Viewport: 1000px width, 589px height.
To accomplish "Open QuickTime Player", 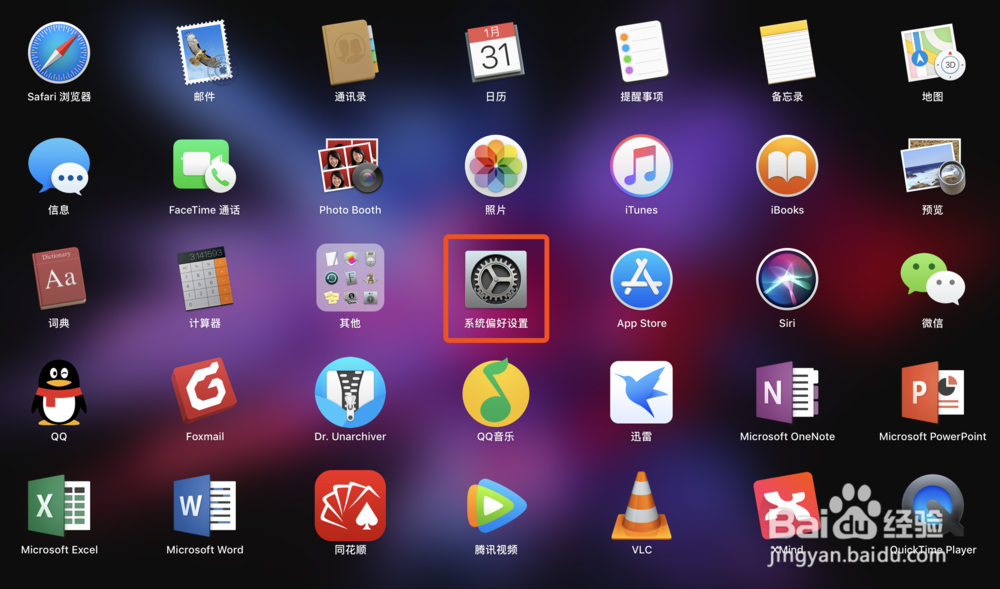I will point(932,507).
